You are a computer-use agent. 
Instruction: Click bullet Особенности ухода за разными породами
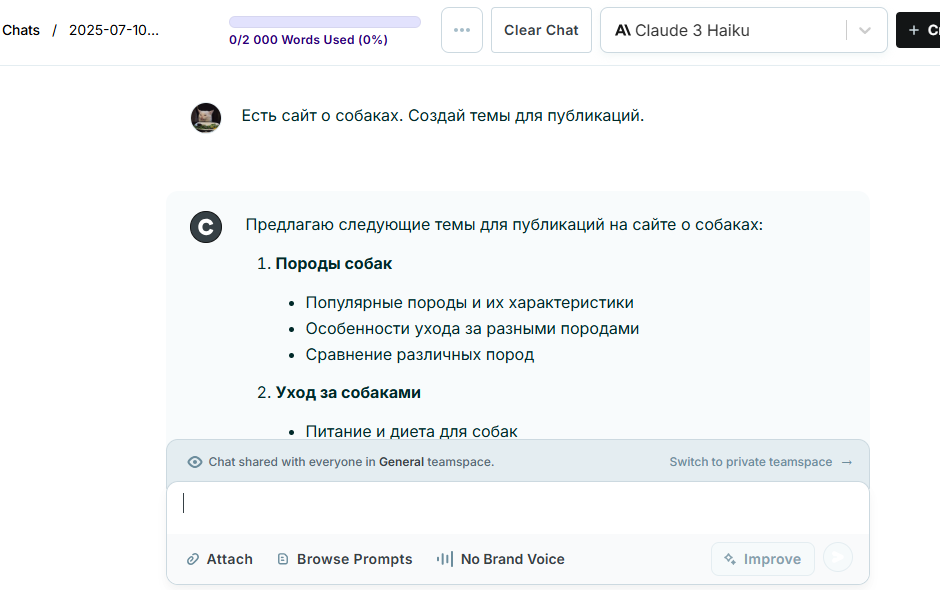tap(472, 329)
